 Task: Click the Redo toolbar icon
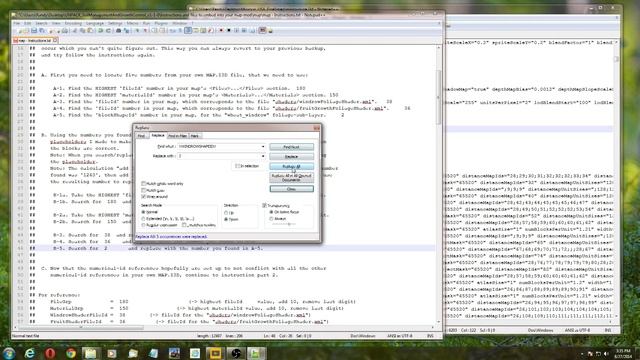point(108,31)
